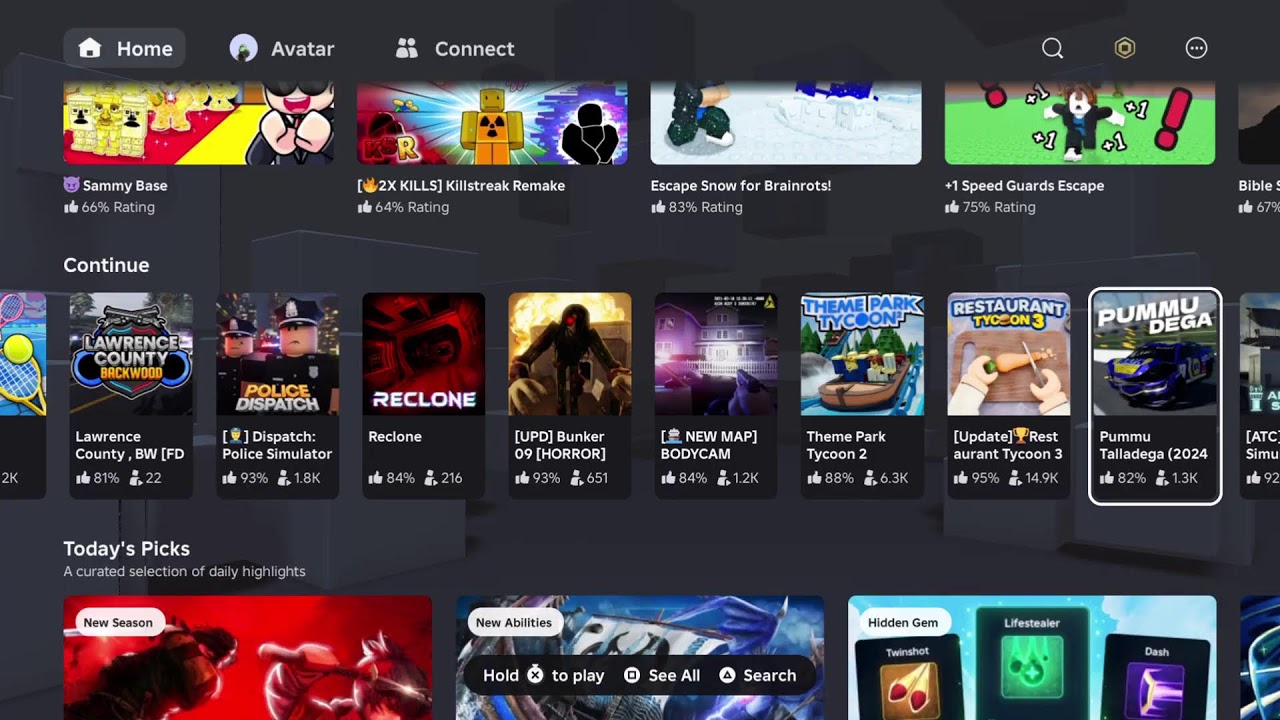This screenshot has height=720, width=1280.
Task: Click the '64% Rating' text
Action: click(x=412, y=207)
